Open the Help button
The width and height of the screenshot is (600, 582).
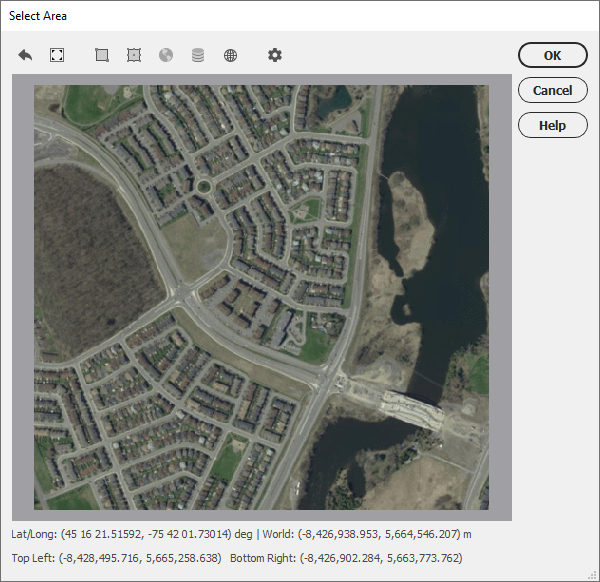click(553, 125)
